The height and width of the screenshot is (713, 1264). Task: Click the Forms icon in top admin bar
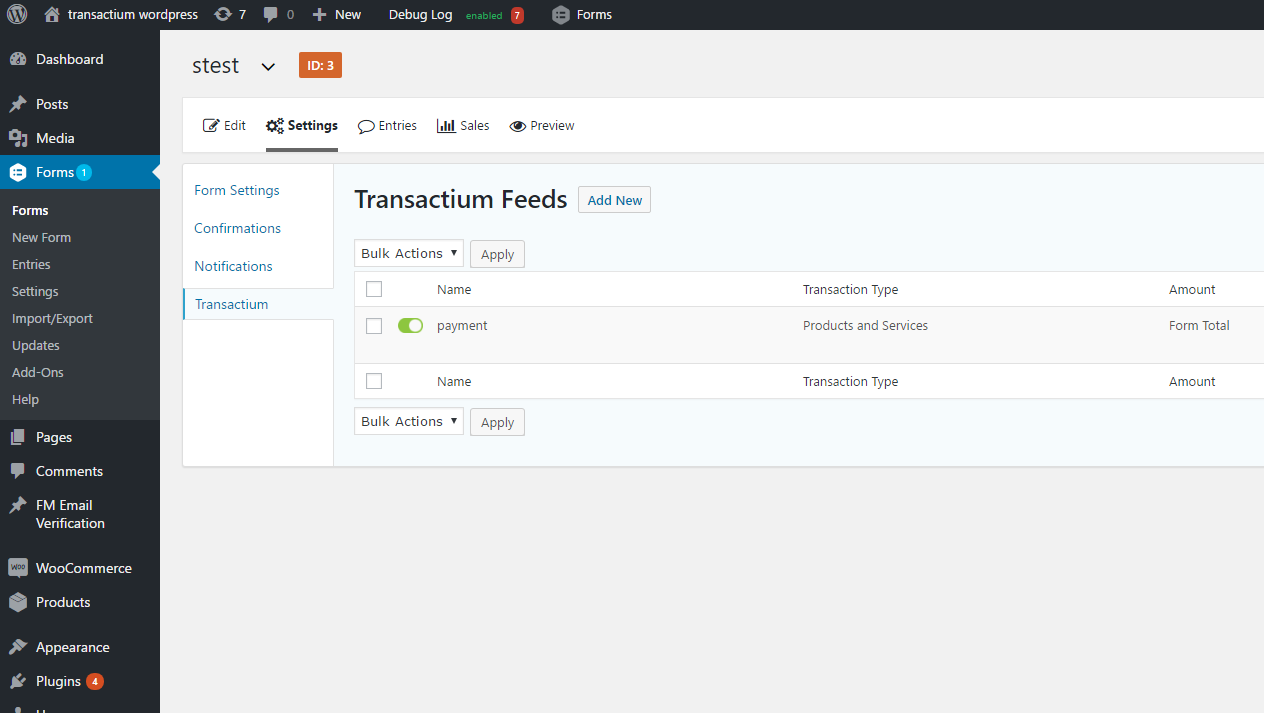click(x=561, y=15)
